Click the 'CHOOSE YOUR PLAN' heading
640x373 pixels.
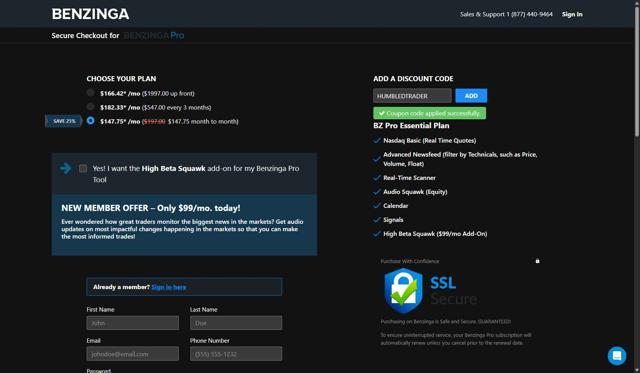tap(121, 79)
